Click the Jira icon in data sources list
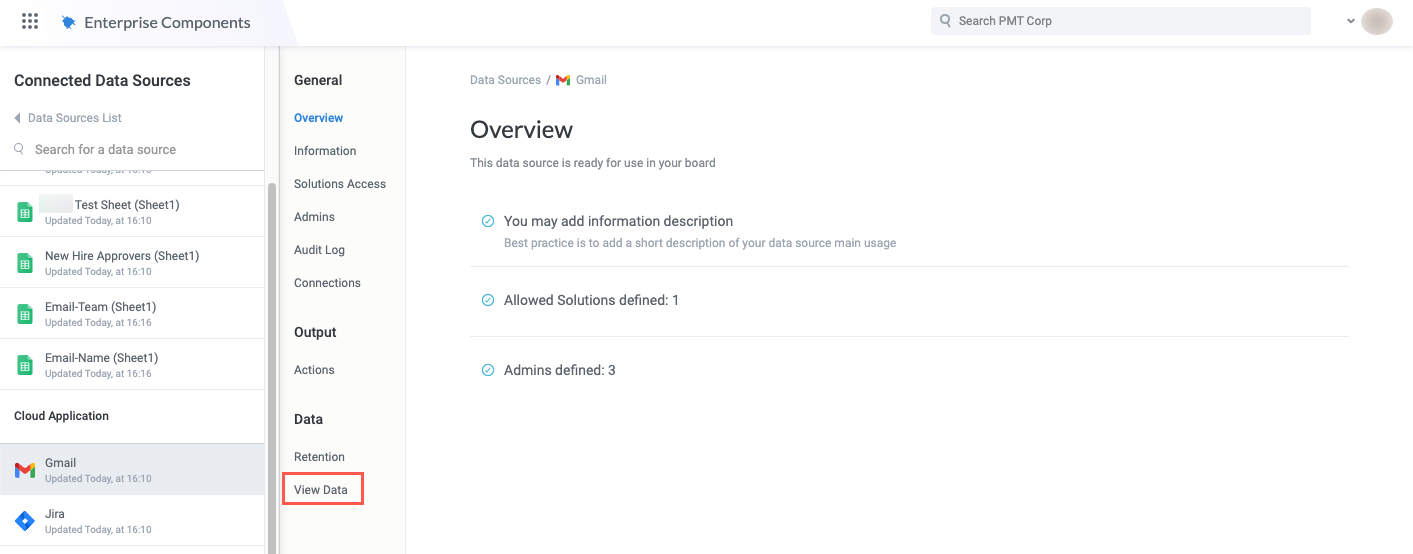This screenshot has width=1413, height=554. [25, 521]
